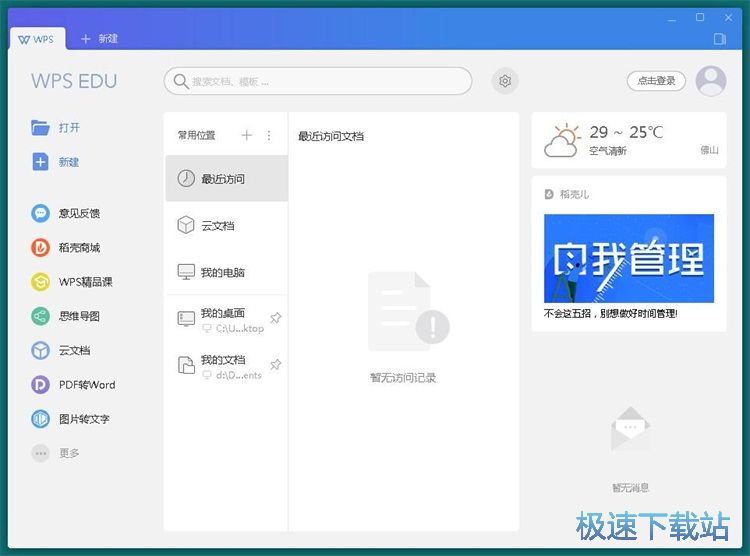
Task: Click the 更多 three-dot icon
Action: (40, 453)
